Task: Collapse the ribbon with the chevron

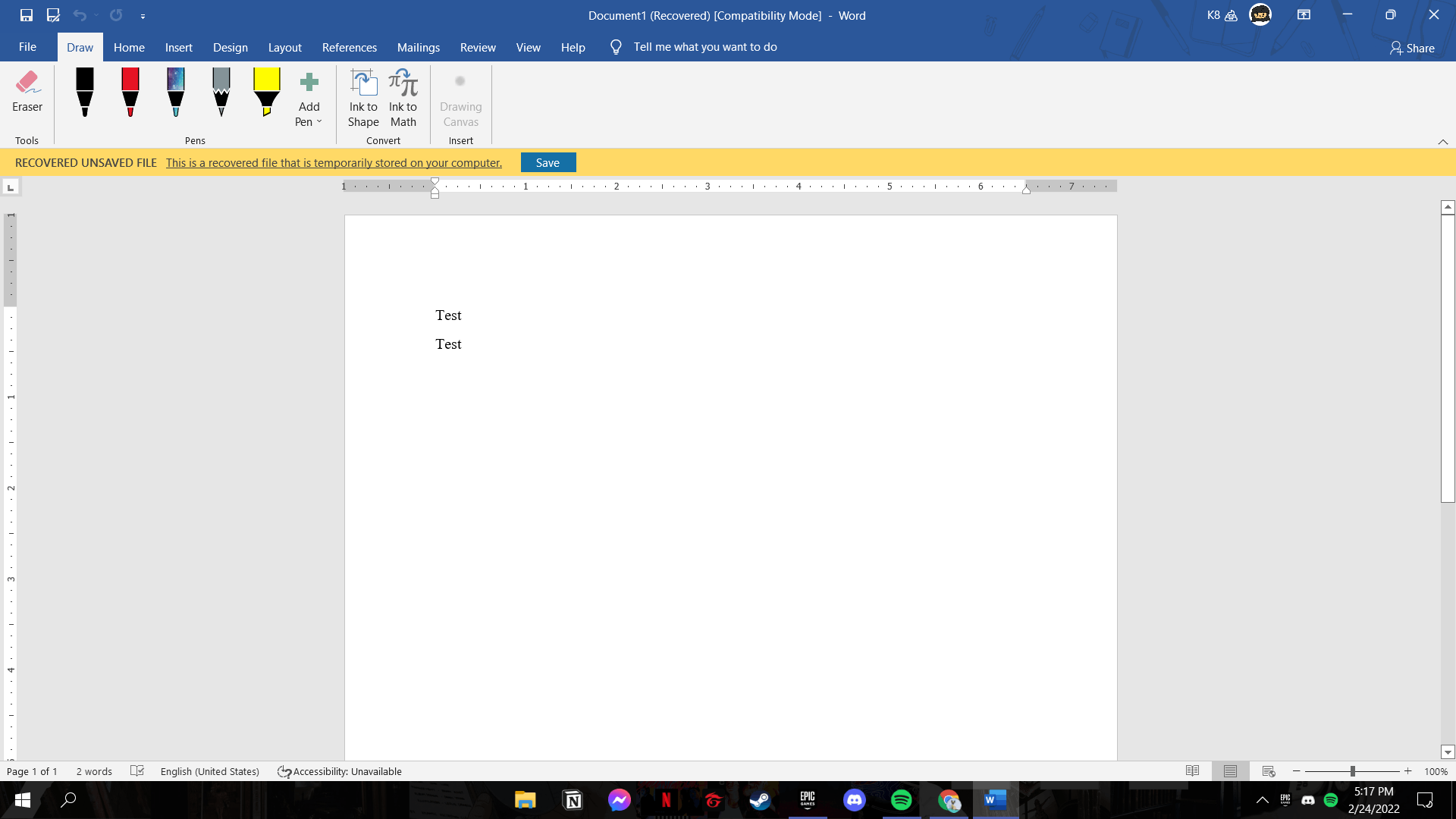Action: [1443, 142]
